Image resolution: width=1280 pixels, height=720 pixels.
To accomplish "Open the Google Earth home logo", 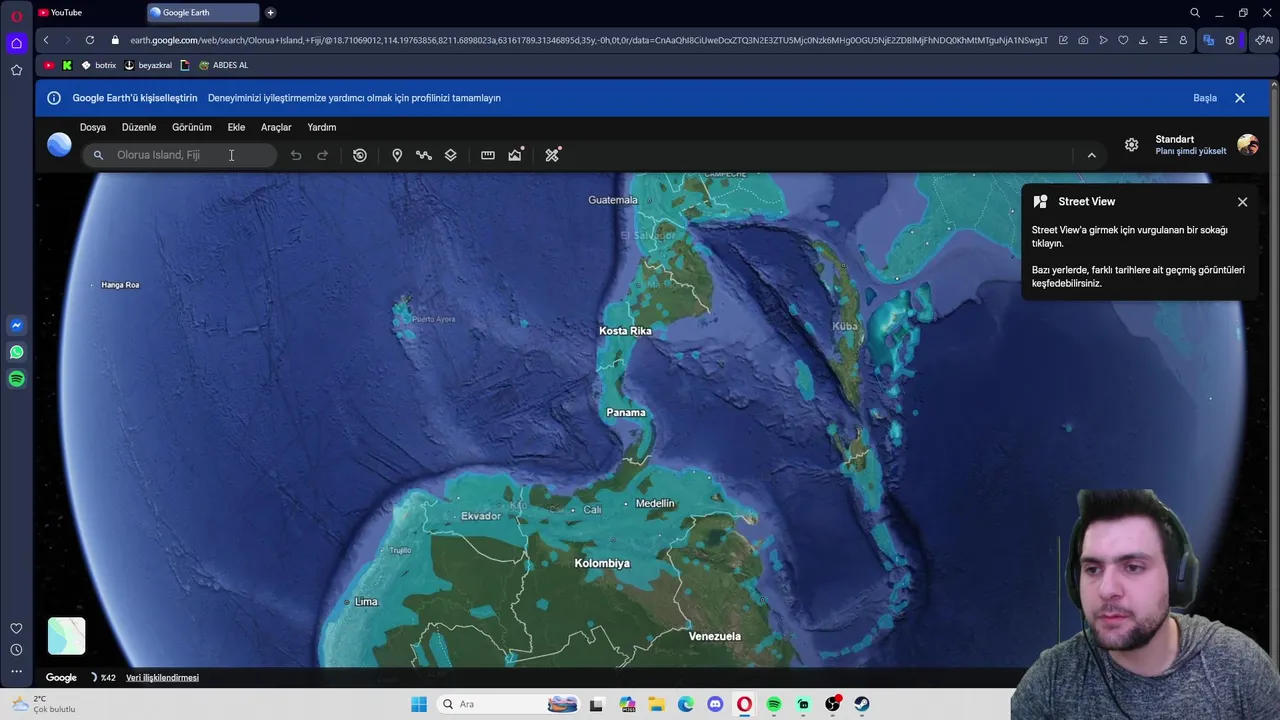I will 59,145.
